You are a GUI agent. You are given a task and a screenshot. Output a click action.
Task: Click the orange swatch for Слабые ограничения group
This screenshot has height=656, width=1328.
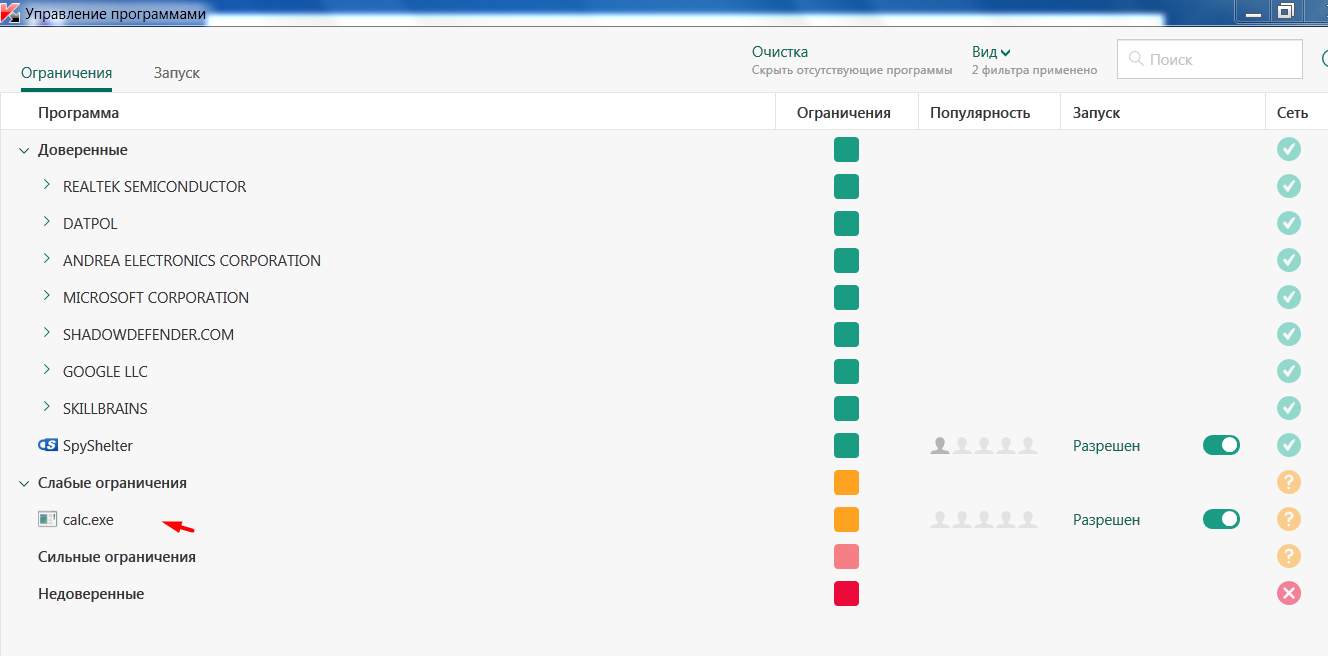click(x=846, y=482)
